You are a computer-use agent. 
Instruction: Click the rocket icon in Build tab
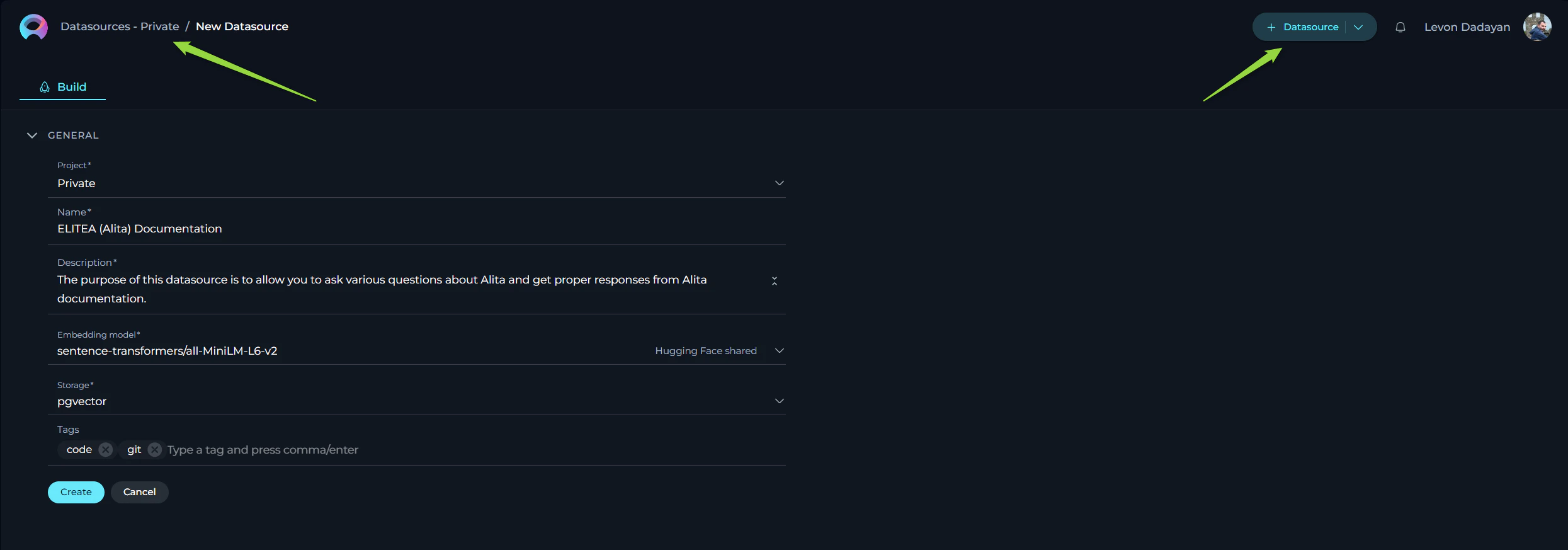(x=45, y=87)
